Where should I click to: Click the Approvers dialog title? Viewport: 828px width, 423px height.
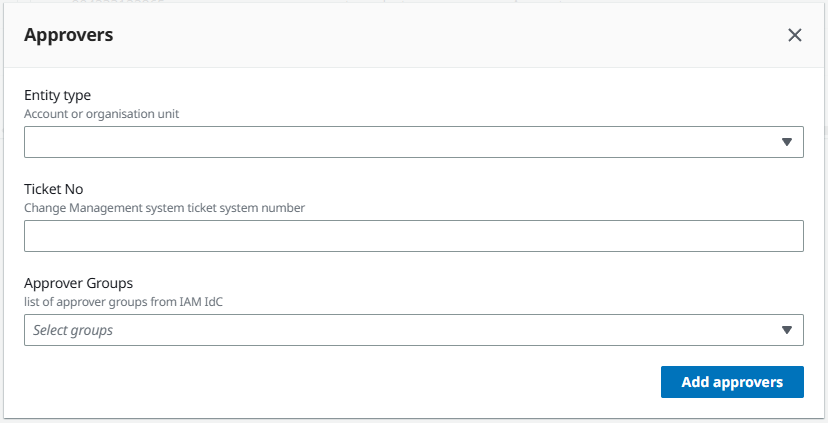tap(68, 35)
